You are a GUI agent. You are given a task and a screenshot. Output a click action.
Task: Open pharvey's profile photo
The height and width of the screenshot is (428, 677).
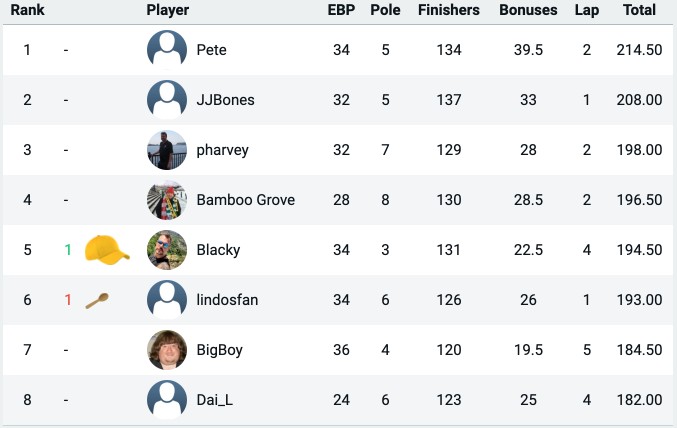167,150
